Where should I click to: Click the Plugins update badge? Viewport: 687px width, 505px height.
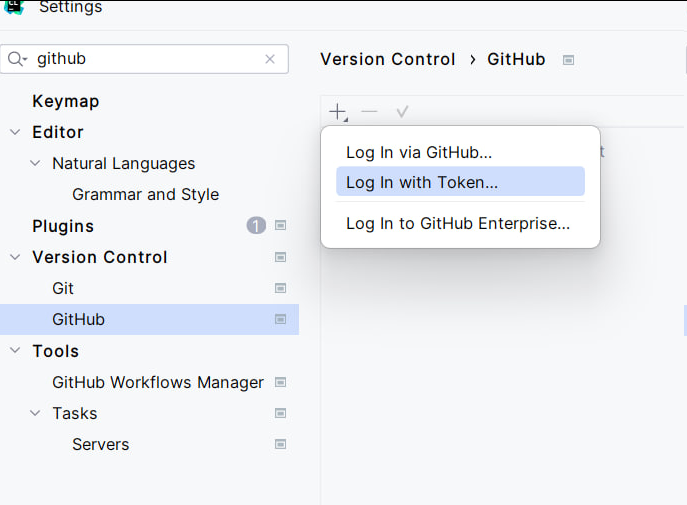coord(256,226)
